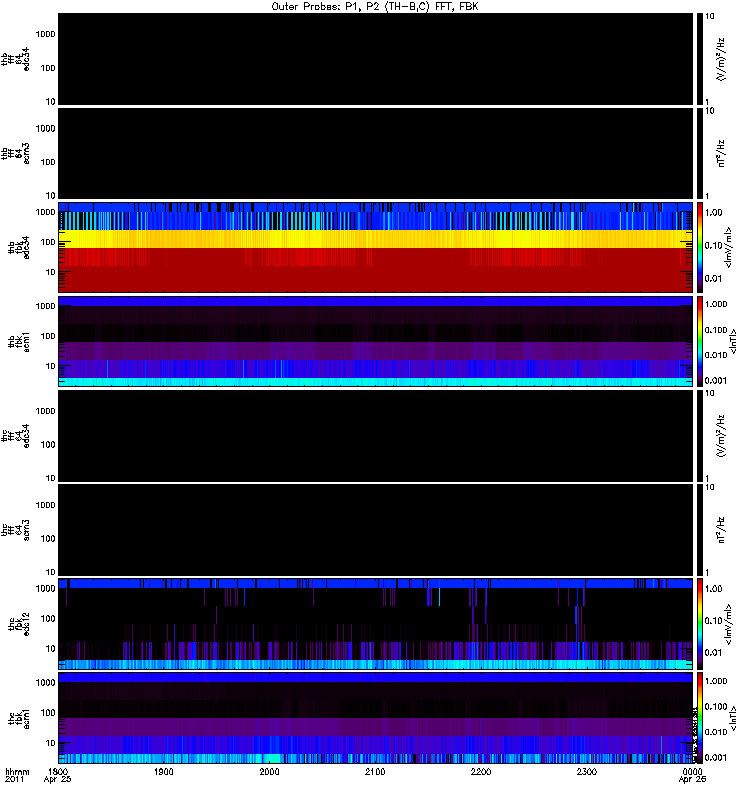Click the color bar beside thc fbk scm1 panel

700,718
